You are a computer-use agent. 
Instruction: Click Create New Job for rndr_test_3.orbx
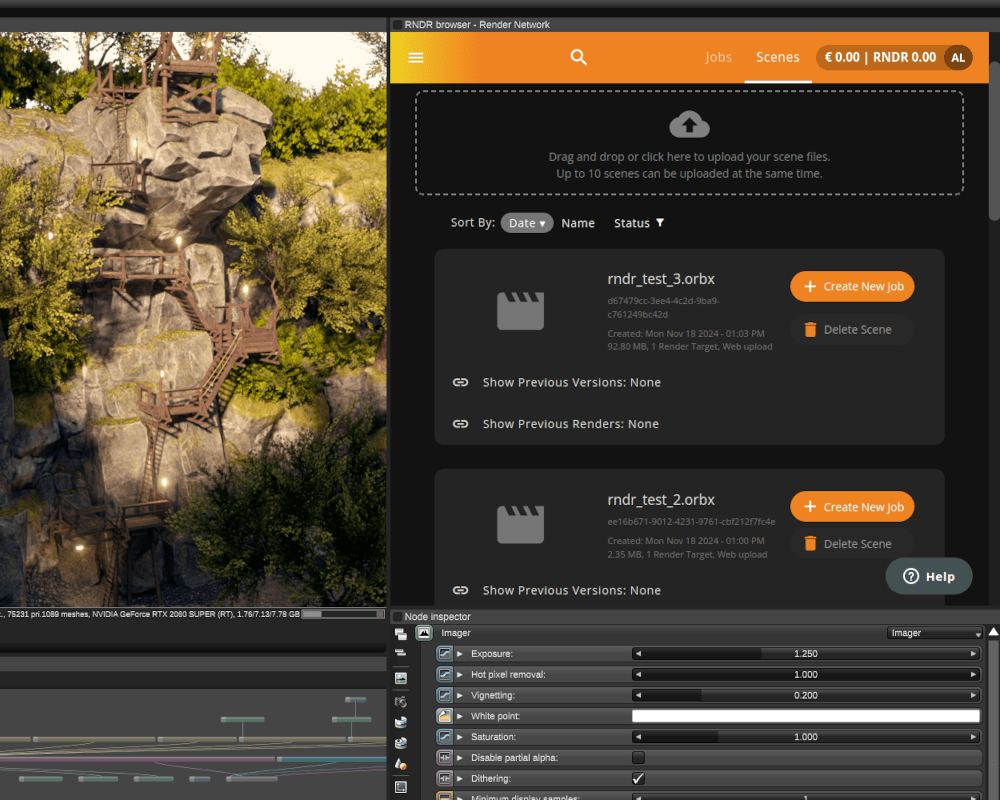[x=852, y=286]
